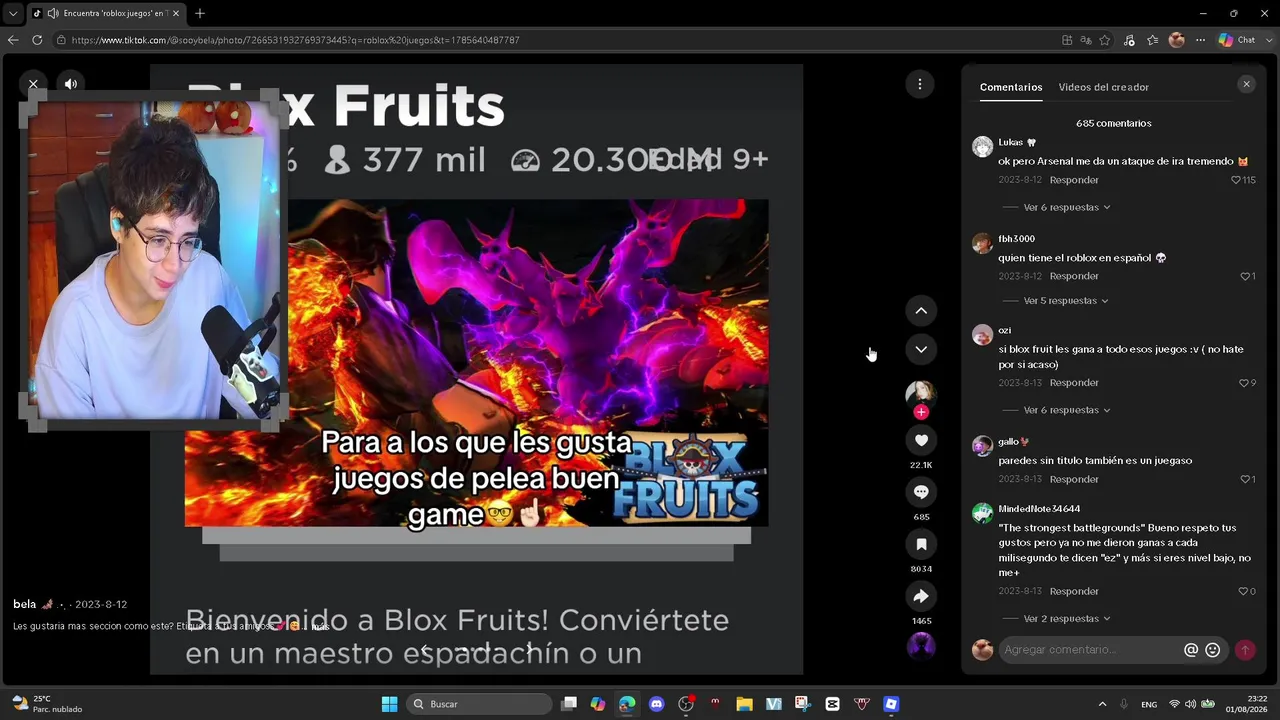Open the Copilot Chat button
1280x720 pixels.
pos(1237,40)
